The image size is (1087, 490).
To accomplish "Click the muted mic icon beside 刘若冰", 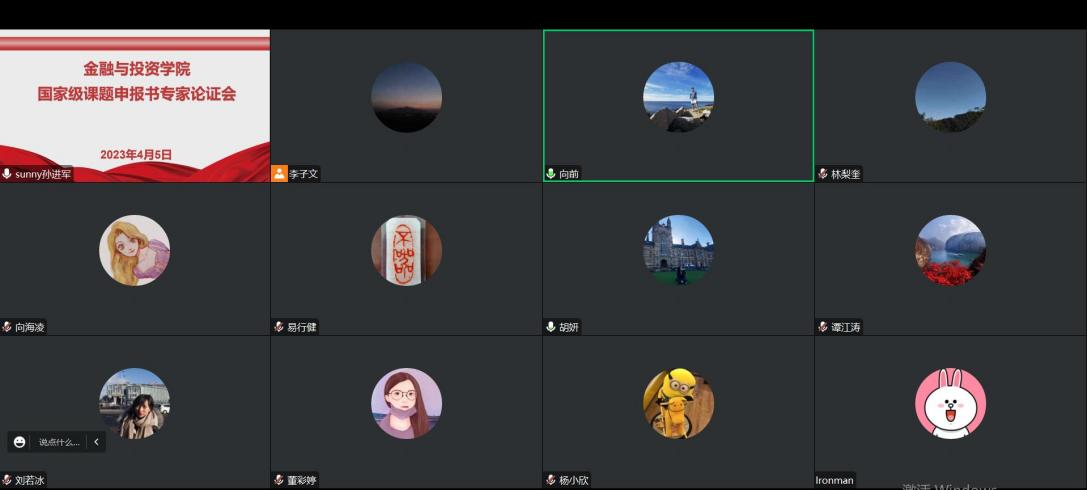I will [x=7, y=480].
